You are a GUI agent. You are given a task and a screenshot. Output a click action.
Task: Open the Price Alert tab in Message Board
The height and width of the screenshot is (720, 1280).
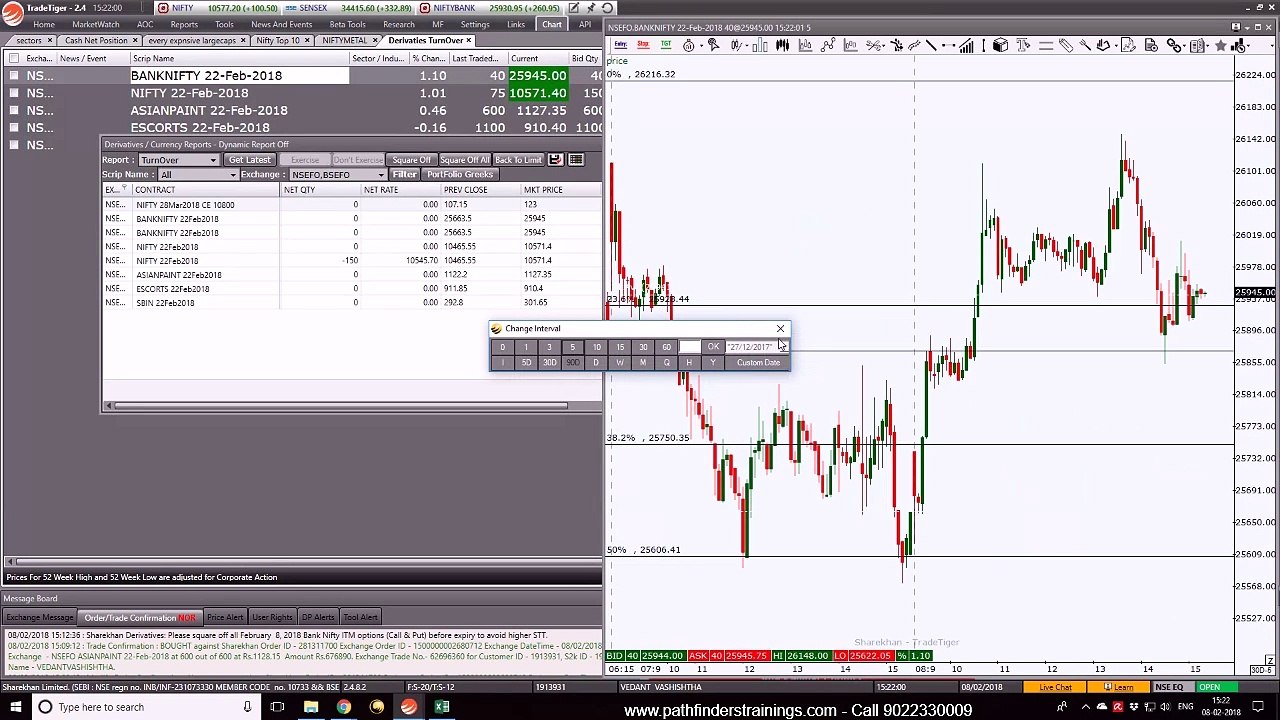(x=225, y=618)
